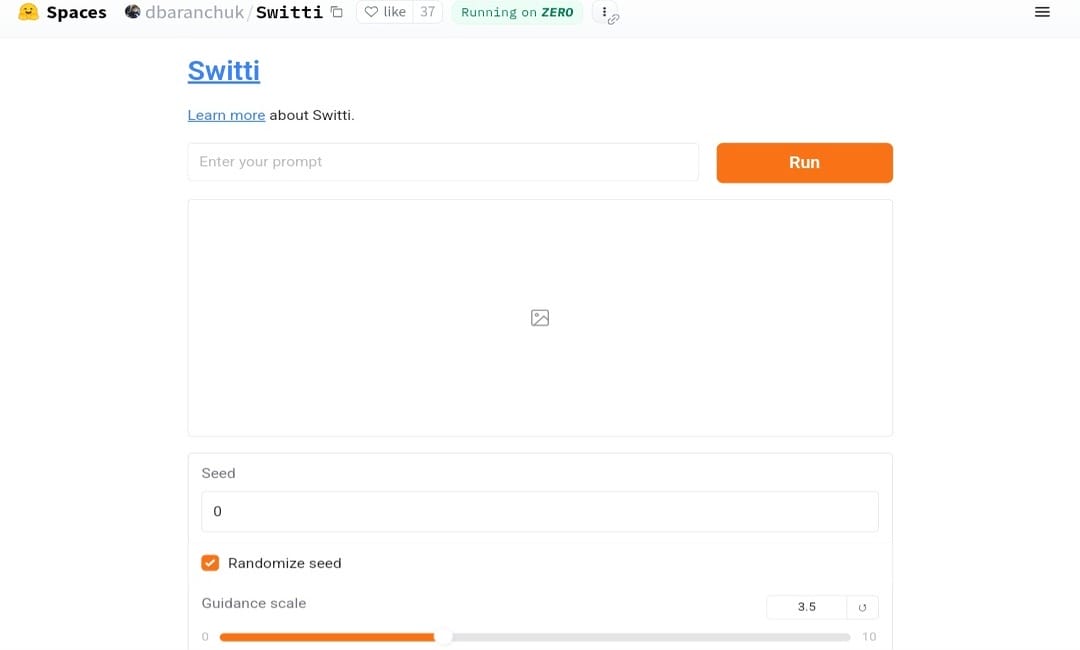Click the Hugging Face logo icon
This screenshot has height=650, width=1080.
pyautogui.click(x=28, y=12)
